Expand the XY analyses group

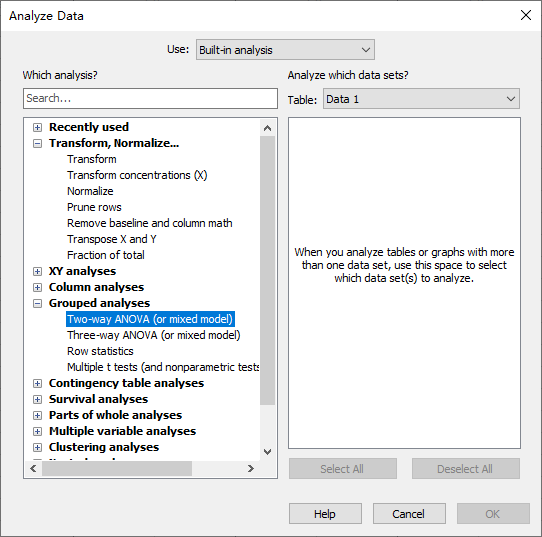click(x=37, y=271)
